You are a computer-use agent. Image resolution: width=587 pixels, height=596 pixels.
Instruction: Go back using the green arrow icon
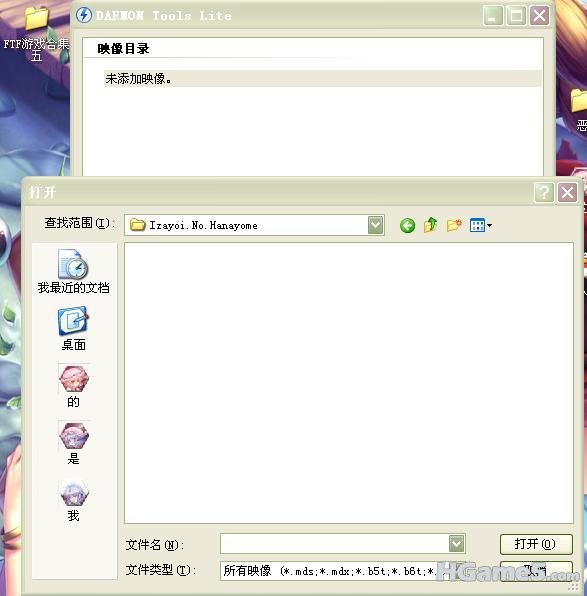[407, 225]
